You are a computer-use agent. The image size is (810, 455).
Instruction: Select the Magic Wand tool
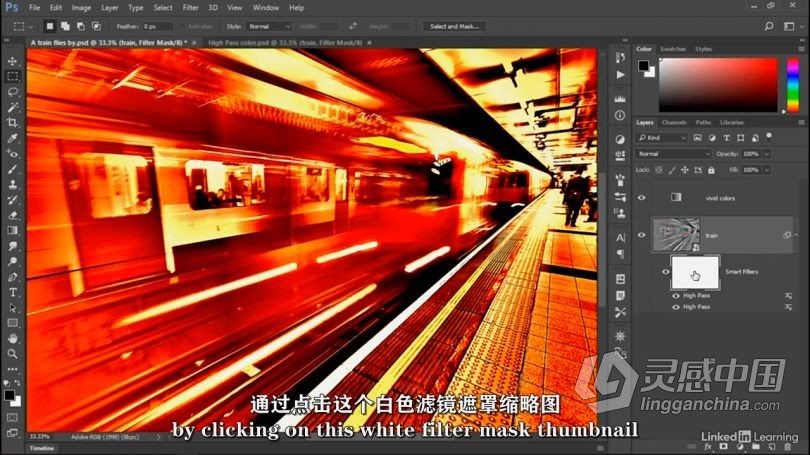point(12,107)
